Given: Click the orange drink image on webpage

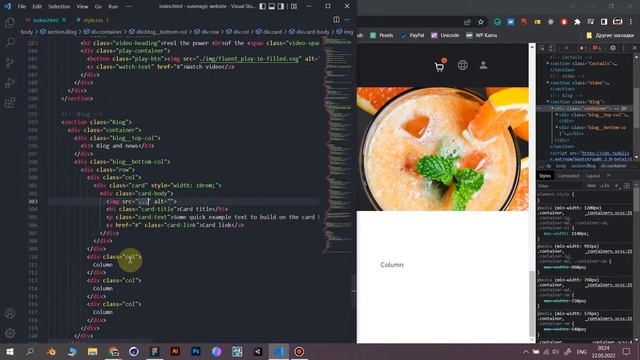Looking at the screenshot, I should 442,149.
